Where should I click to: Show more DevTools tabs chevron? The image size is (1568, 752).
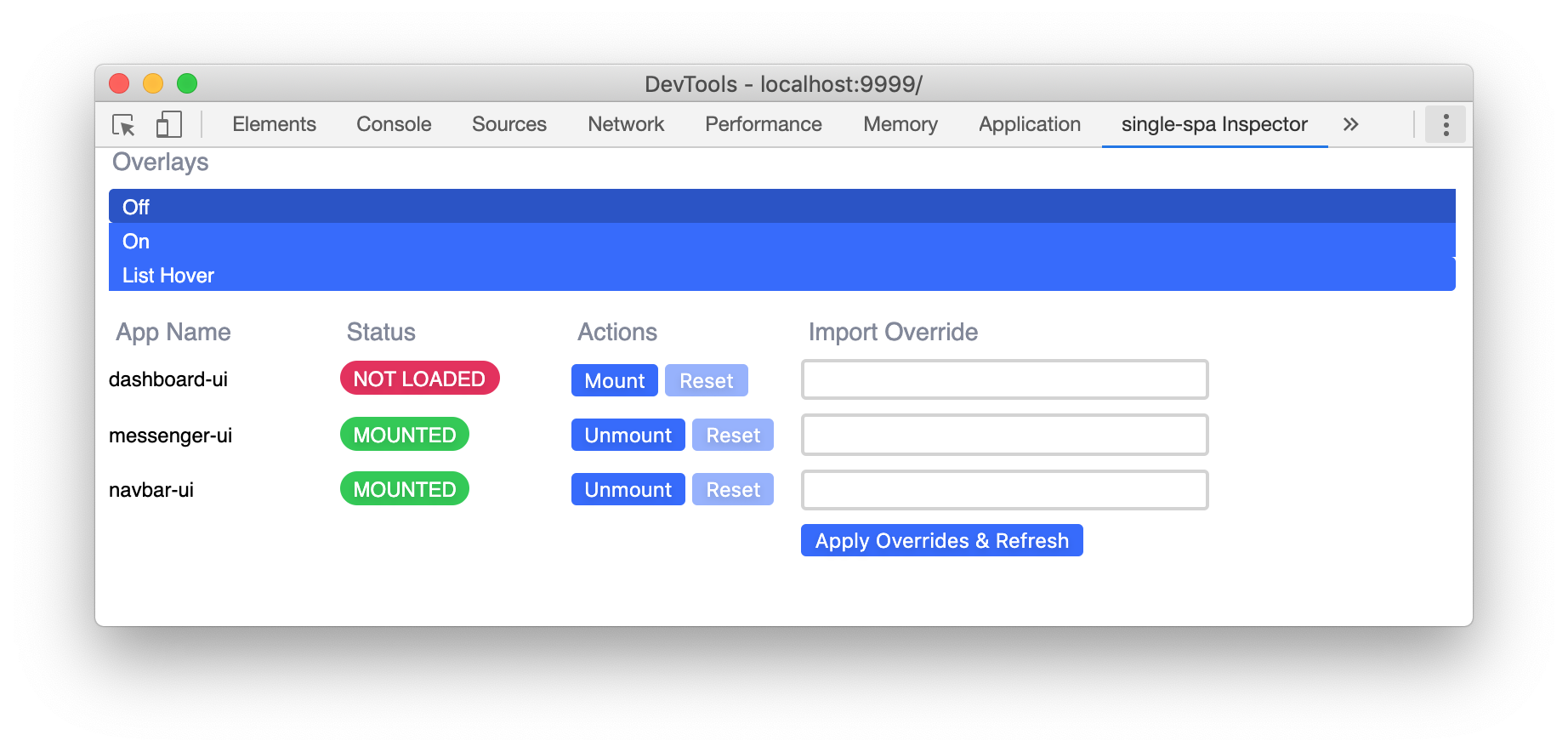pyautogui.click(x=1350, y=124)
